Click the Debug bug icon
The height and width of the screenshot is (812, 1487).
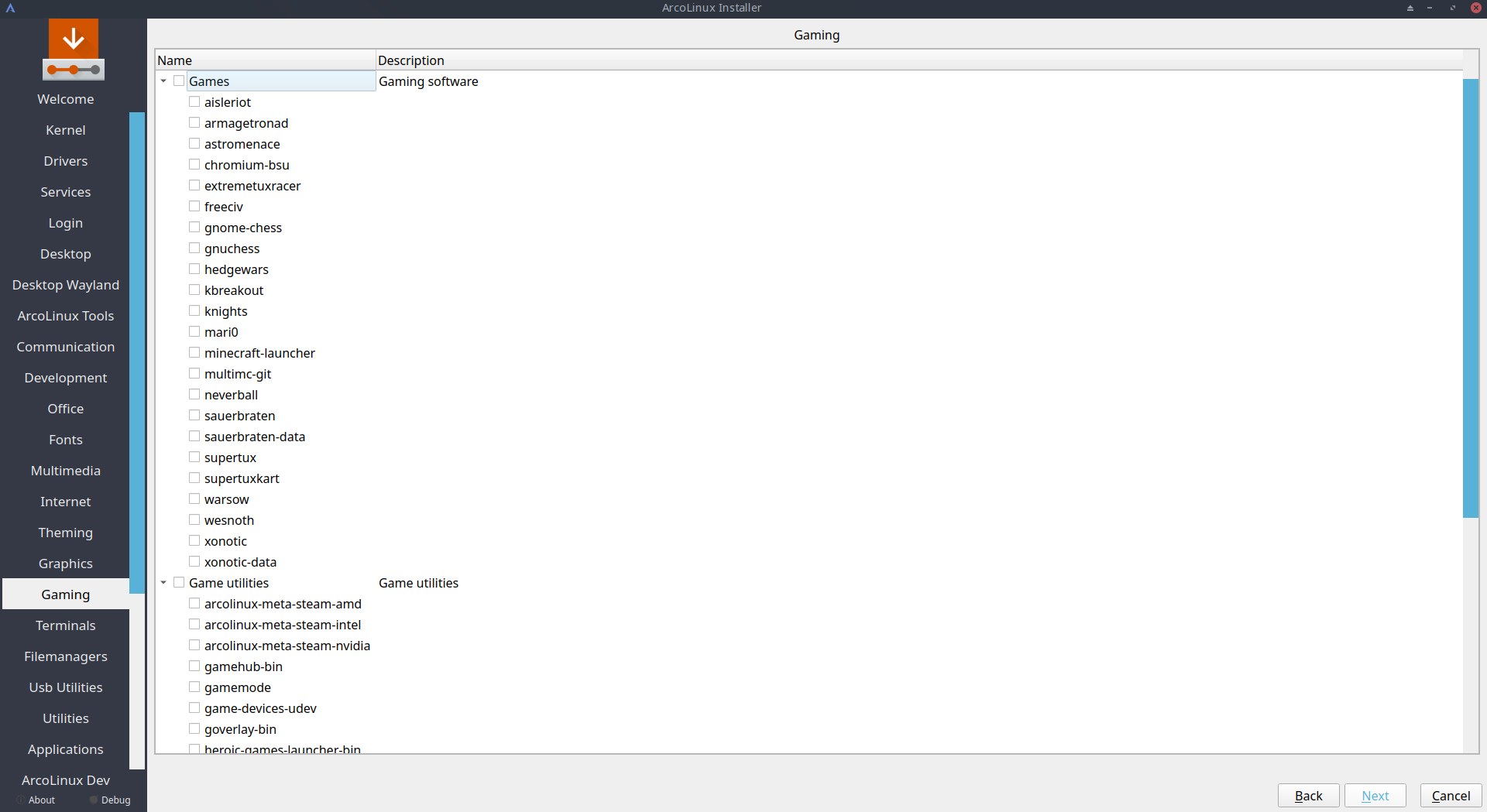94,800
